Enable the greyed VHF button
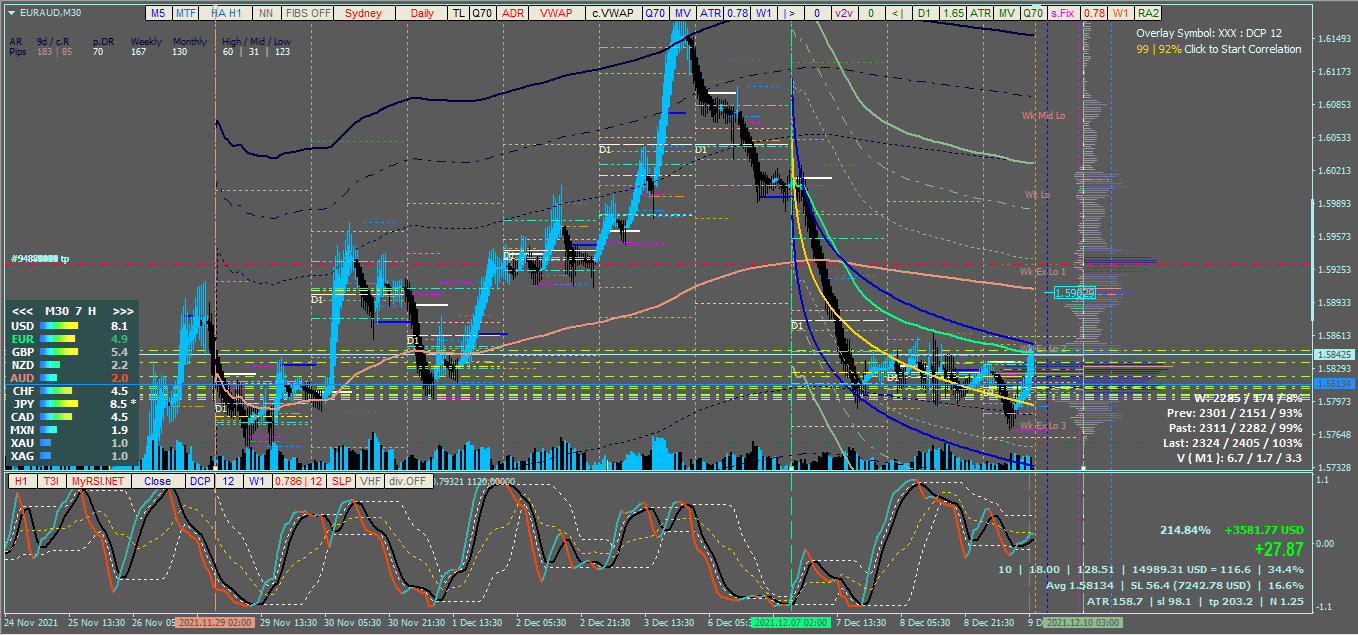The width and height of the screenshot is (1358, 635). pos(371,481)
